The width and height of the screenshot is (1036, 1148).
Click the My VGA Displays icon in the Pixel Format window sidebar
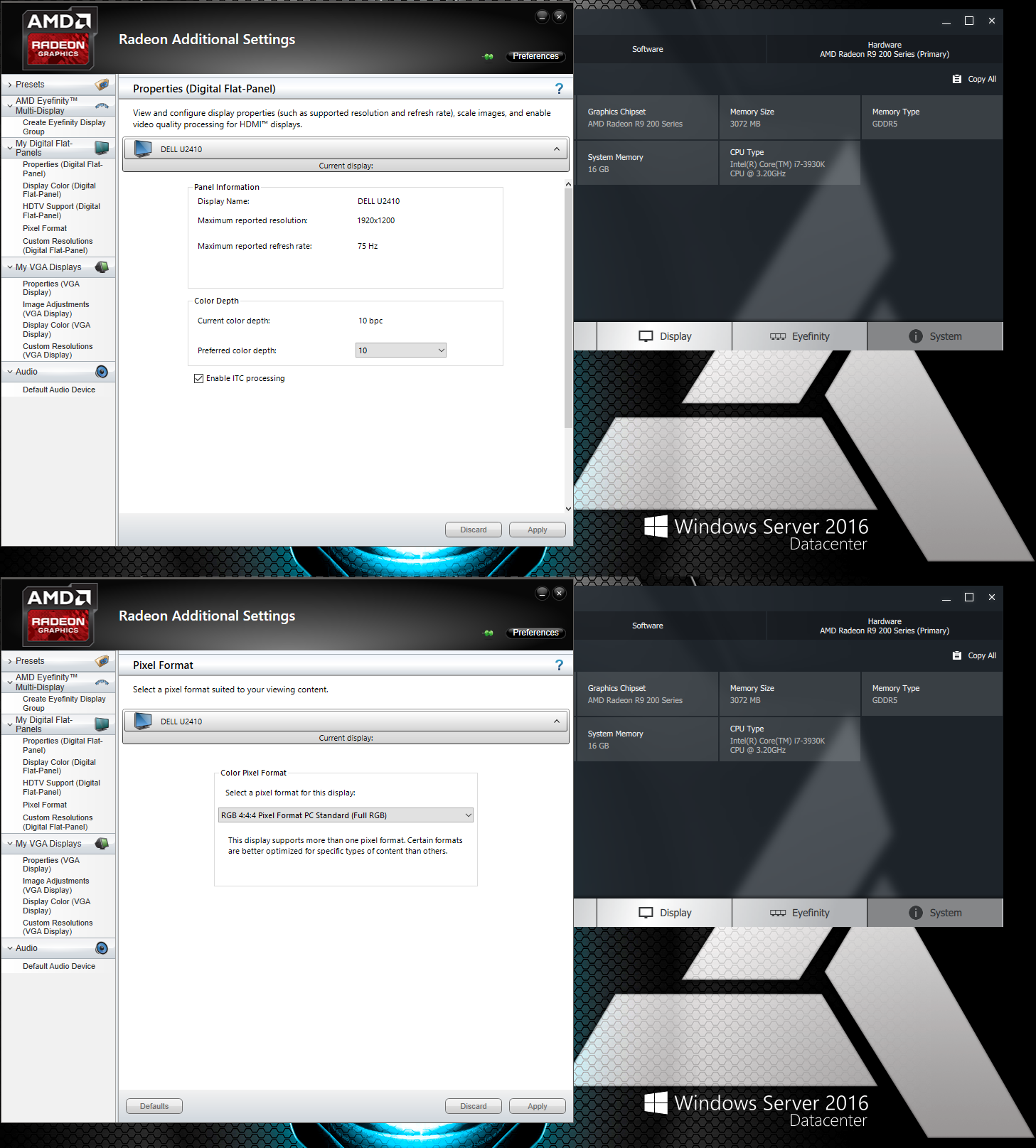coord(102,844)
